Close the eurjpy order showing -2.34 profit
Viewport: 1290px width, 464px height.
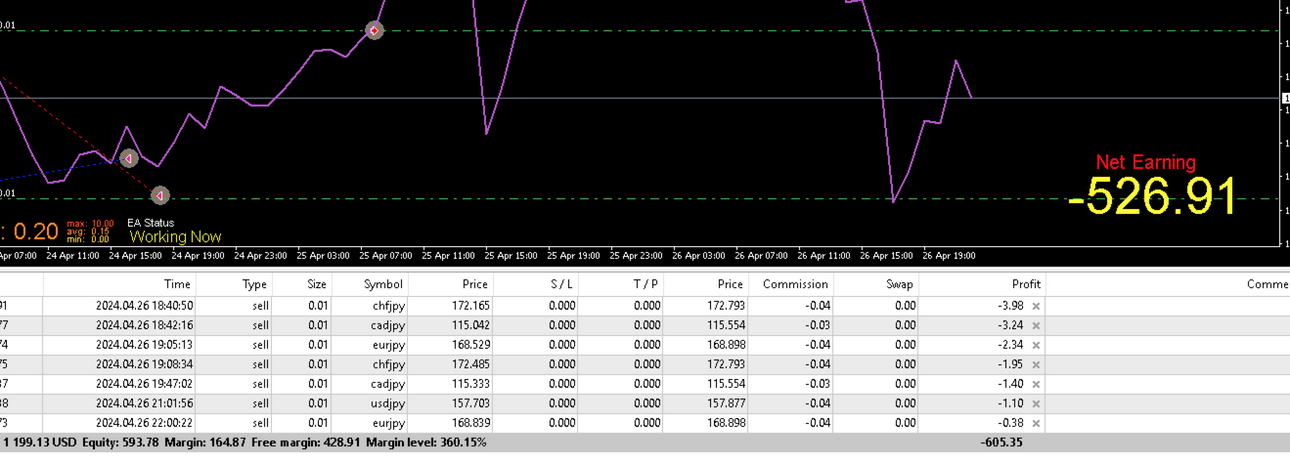click(1036, 345)
